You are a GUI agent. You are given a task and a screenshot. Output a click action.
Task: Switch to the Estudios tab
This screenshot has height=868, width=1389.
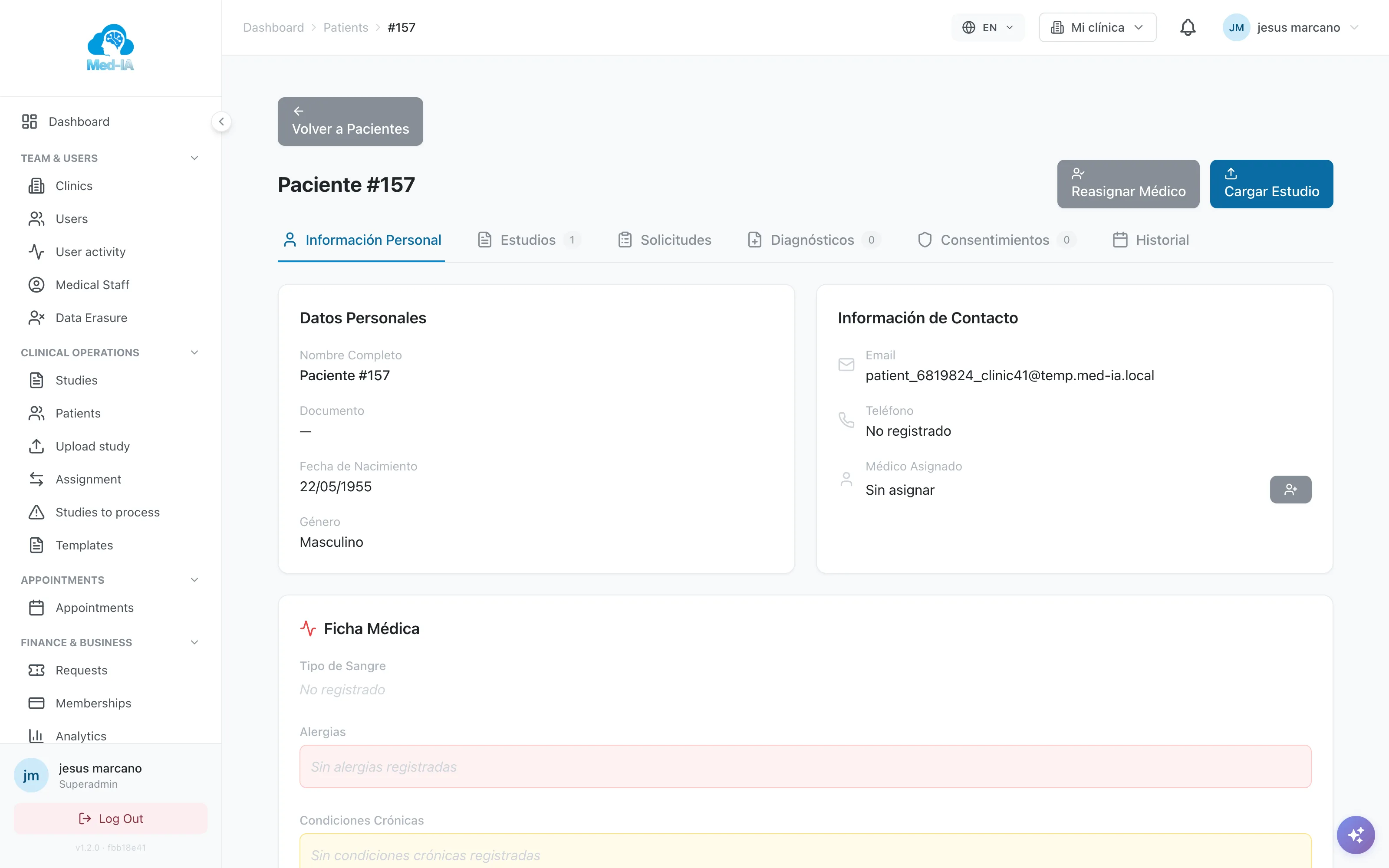click(x=529, y=240)
